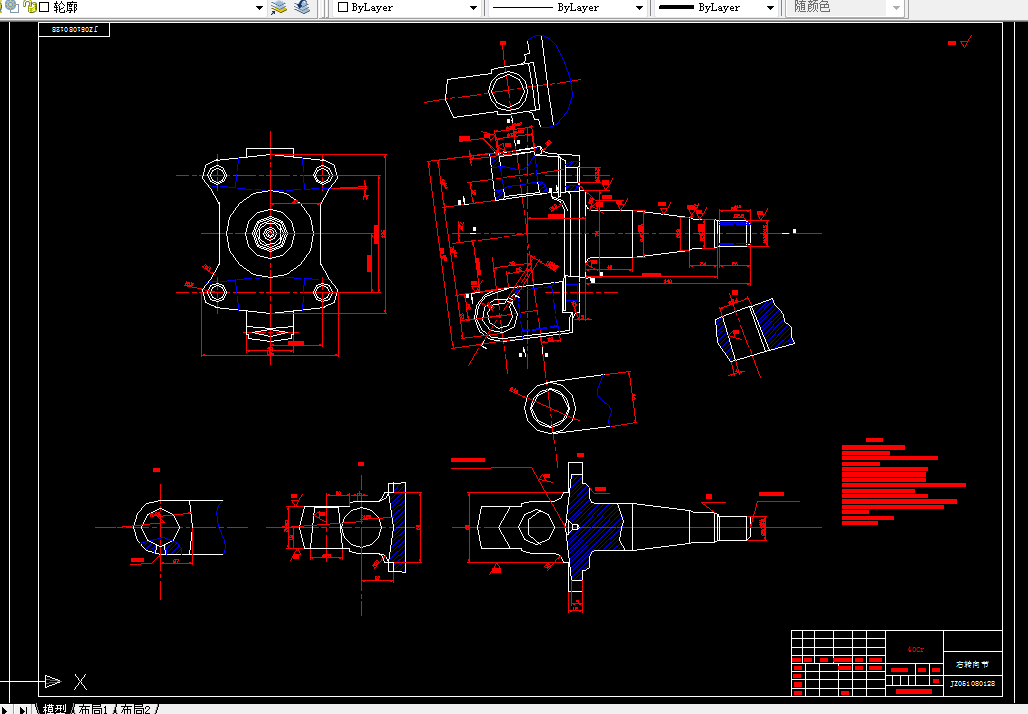The width and height of the screenshot is (1028, 714).
Task: Click the next-tab arrow button
Action: click(x=5, y=709)
